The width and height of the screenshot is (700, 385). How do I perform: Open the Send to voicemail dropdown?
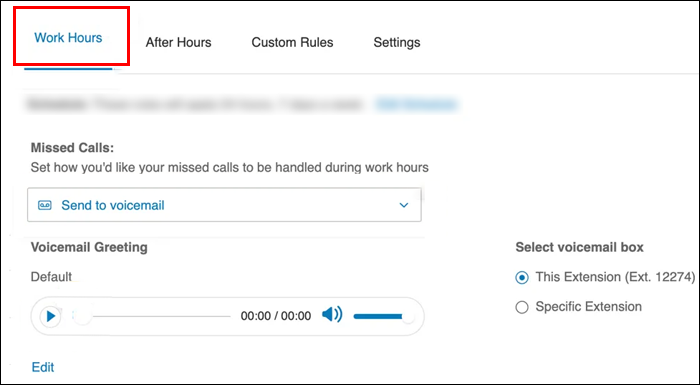(x=224, y=205)
